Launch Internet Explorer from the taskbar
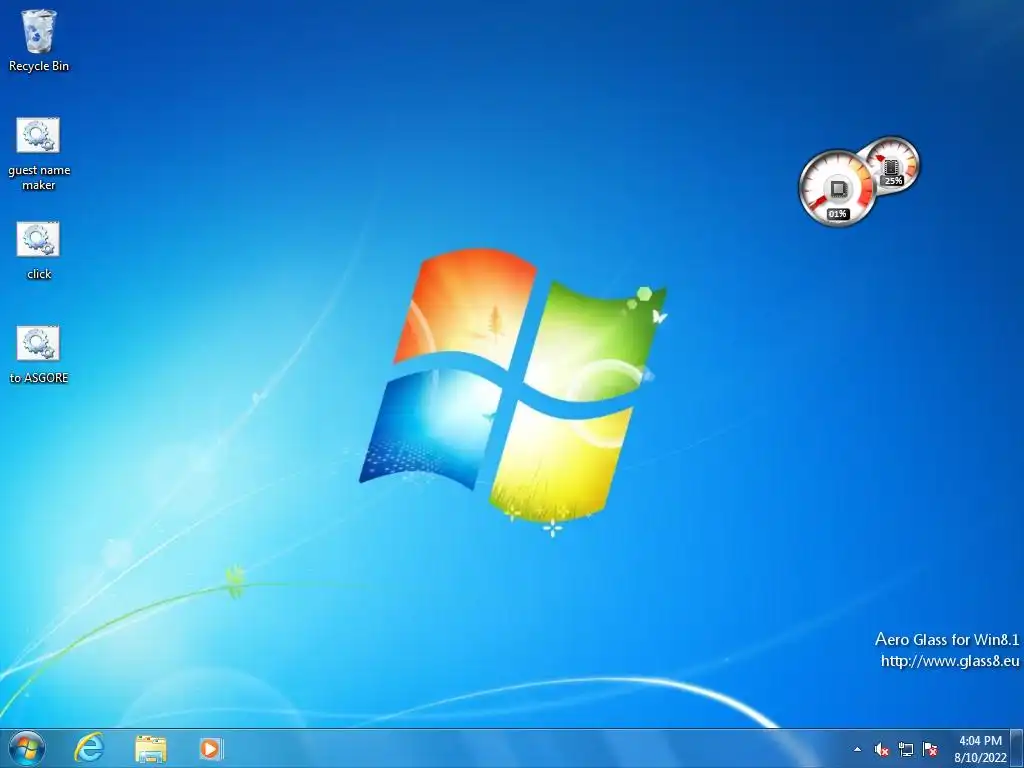 click(x=89, y=748)
